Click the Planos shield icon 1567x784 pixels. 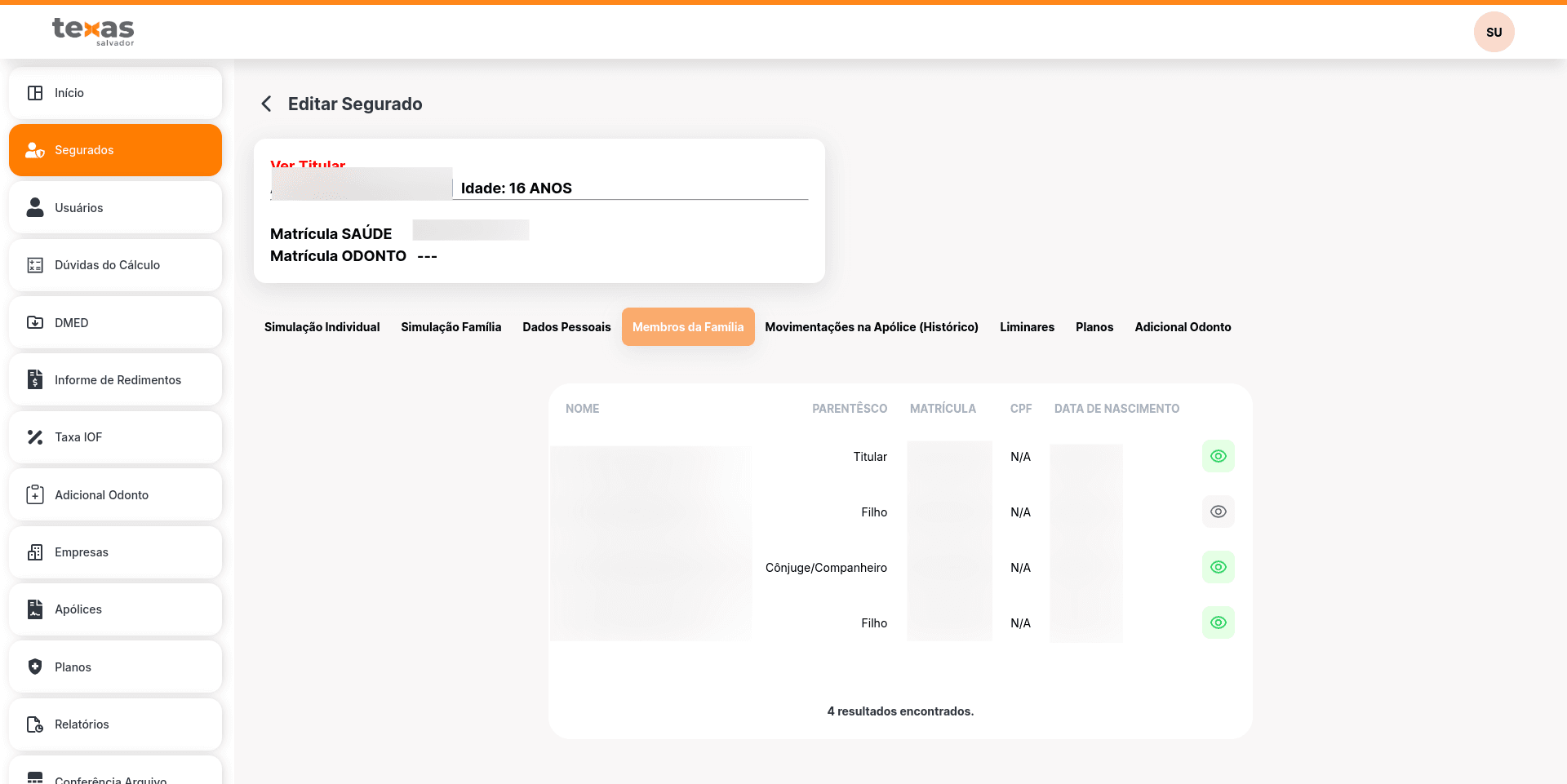35,667
